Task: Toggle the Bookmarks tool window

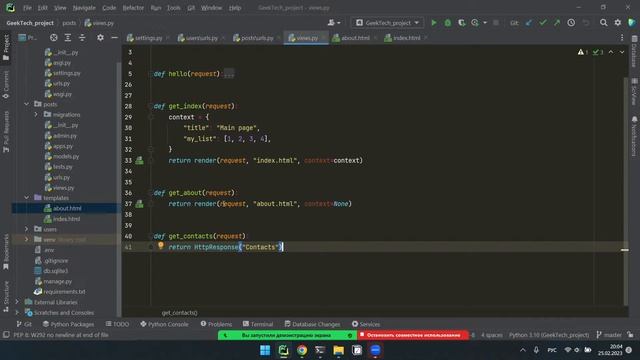Action: (x=6, y=252)
